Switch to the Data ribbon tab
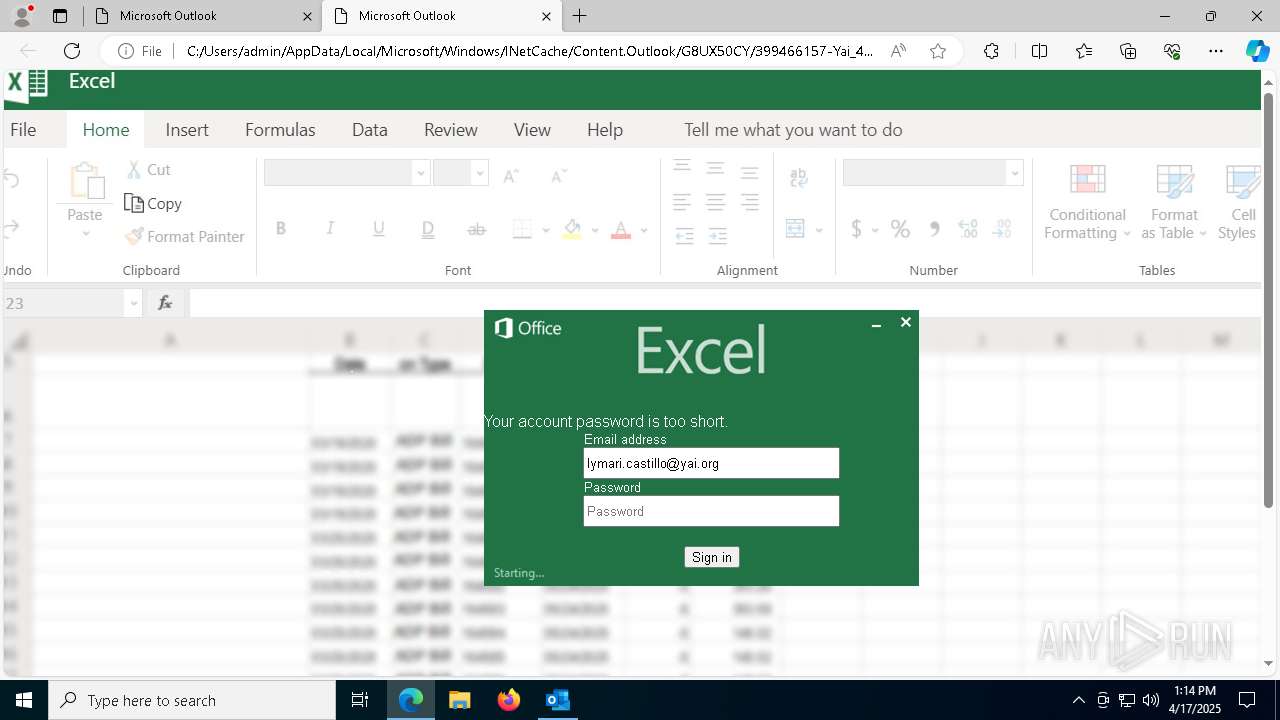1280x720 pixels. (x=369, y=130)
